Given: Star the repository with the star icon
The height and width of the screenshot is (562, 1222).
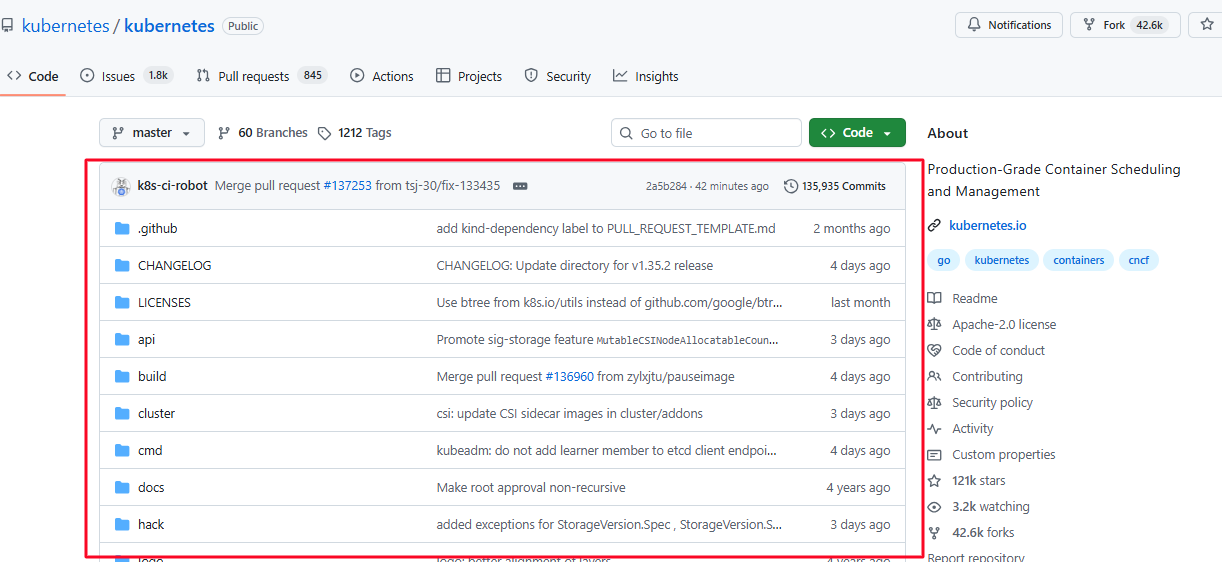Looking at the screenshot, I should [x=1206, y=25].
